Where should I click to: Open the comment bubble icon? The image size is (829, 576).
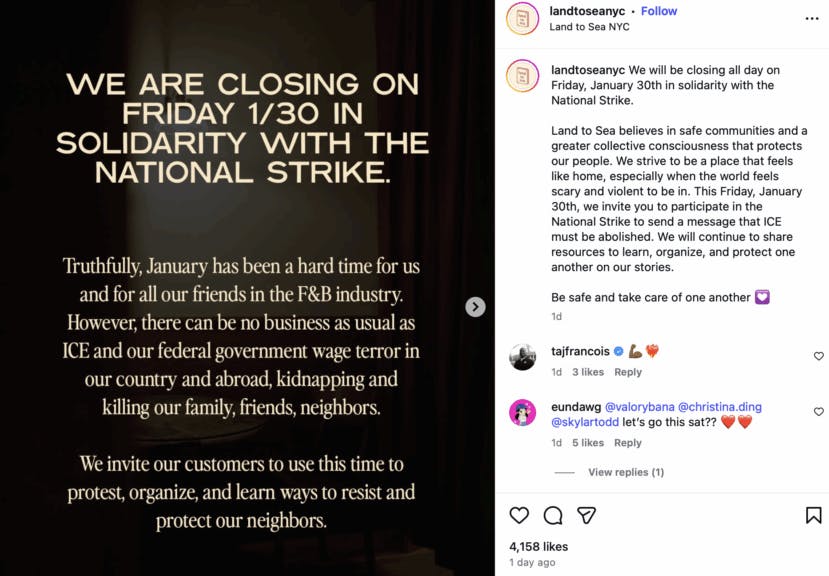(x=553, y=515)
